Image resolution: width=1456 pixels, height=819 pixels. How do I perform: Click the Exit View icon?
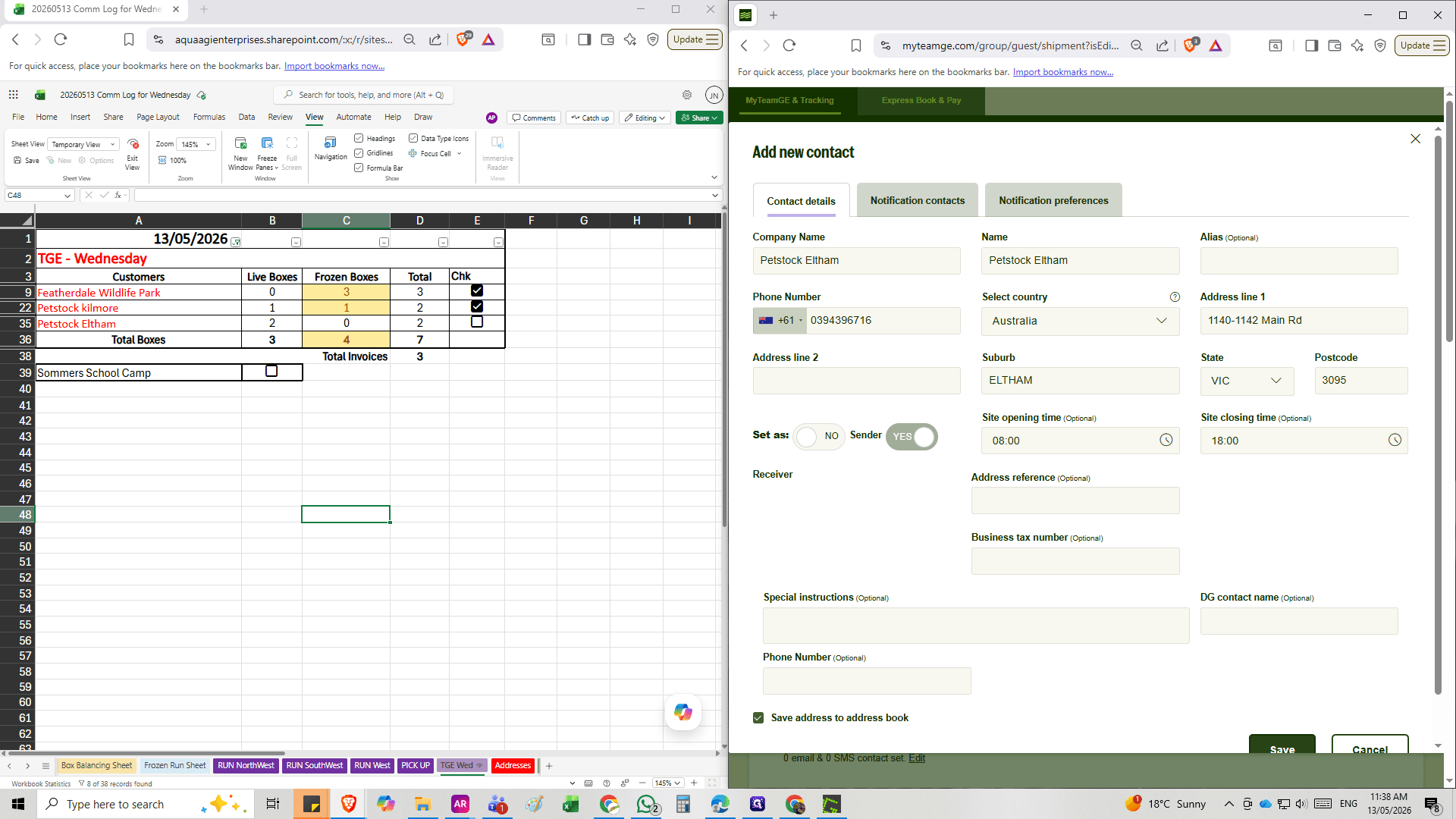click(x=133, y=144)
